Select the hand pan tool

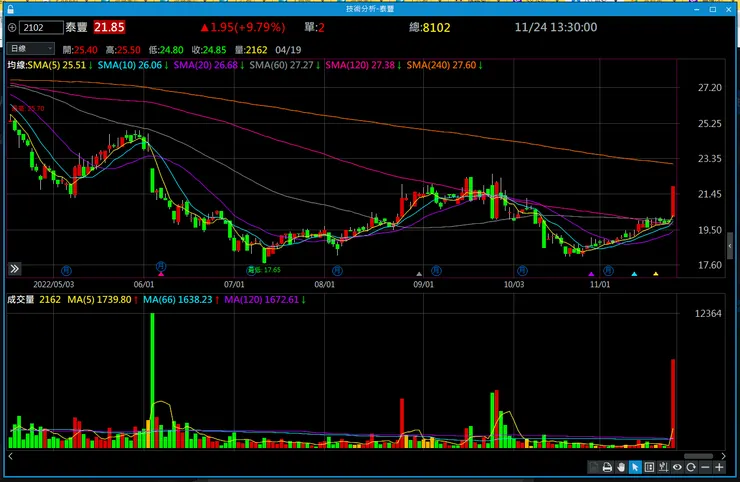click(x=621, y=467)
